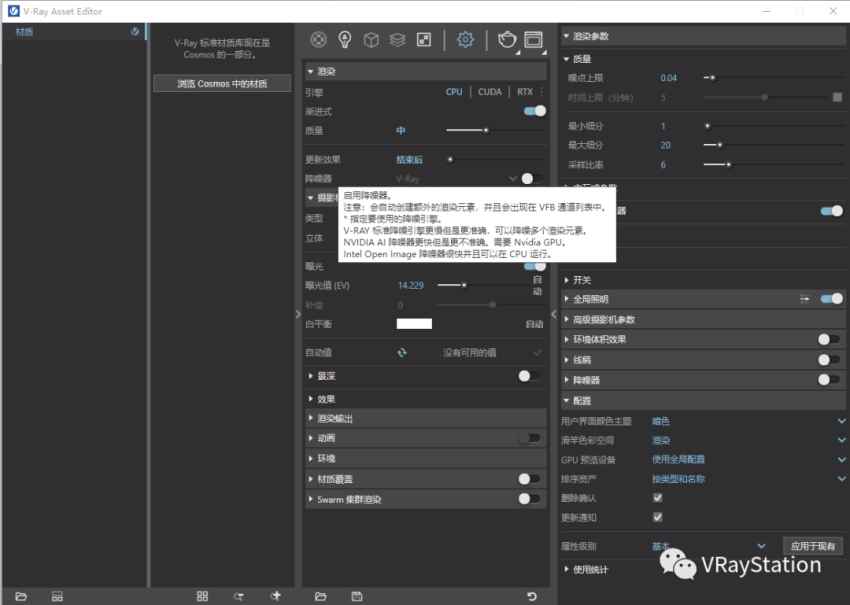Open the 白平衡 white color swatch
Screen dimensions: 850x605
tap(414, 324)
